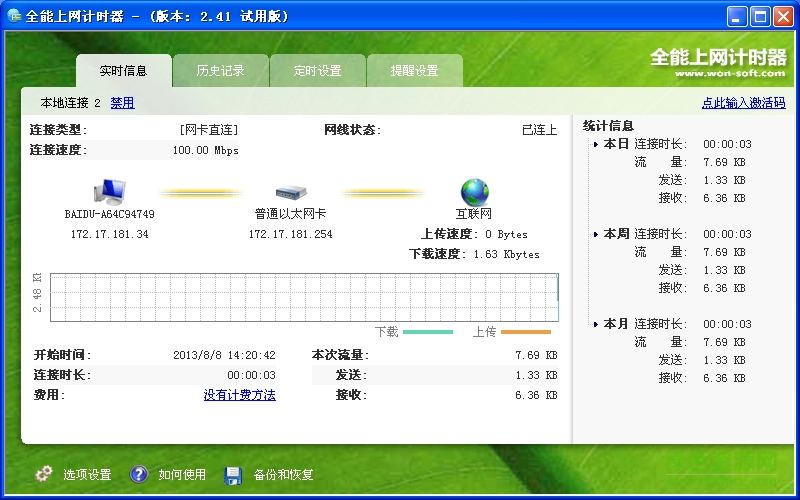
Task: Click the 禁用 link to disable connection
Action: (122, 103)
